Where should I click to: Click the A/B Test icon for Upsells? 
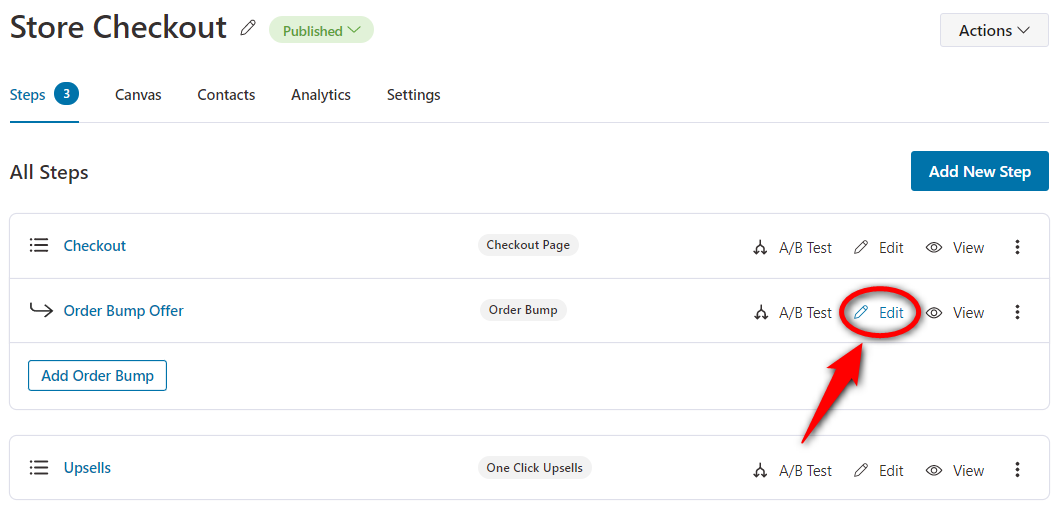pyautogui.click(x=760, y=470)
